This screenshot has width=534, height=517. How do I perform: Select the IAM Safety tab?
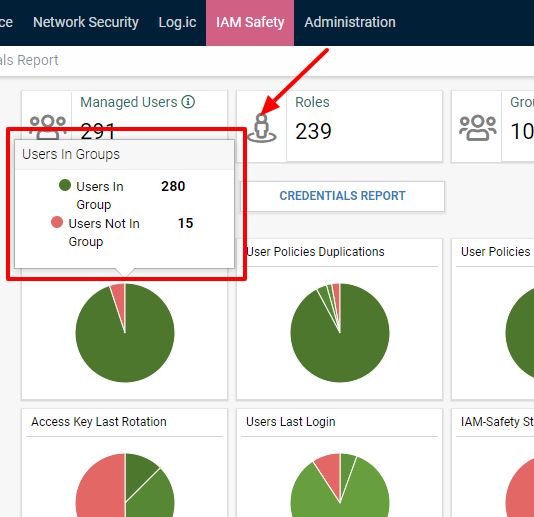click(250, 22)
